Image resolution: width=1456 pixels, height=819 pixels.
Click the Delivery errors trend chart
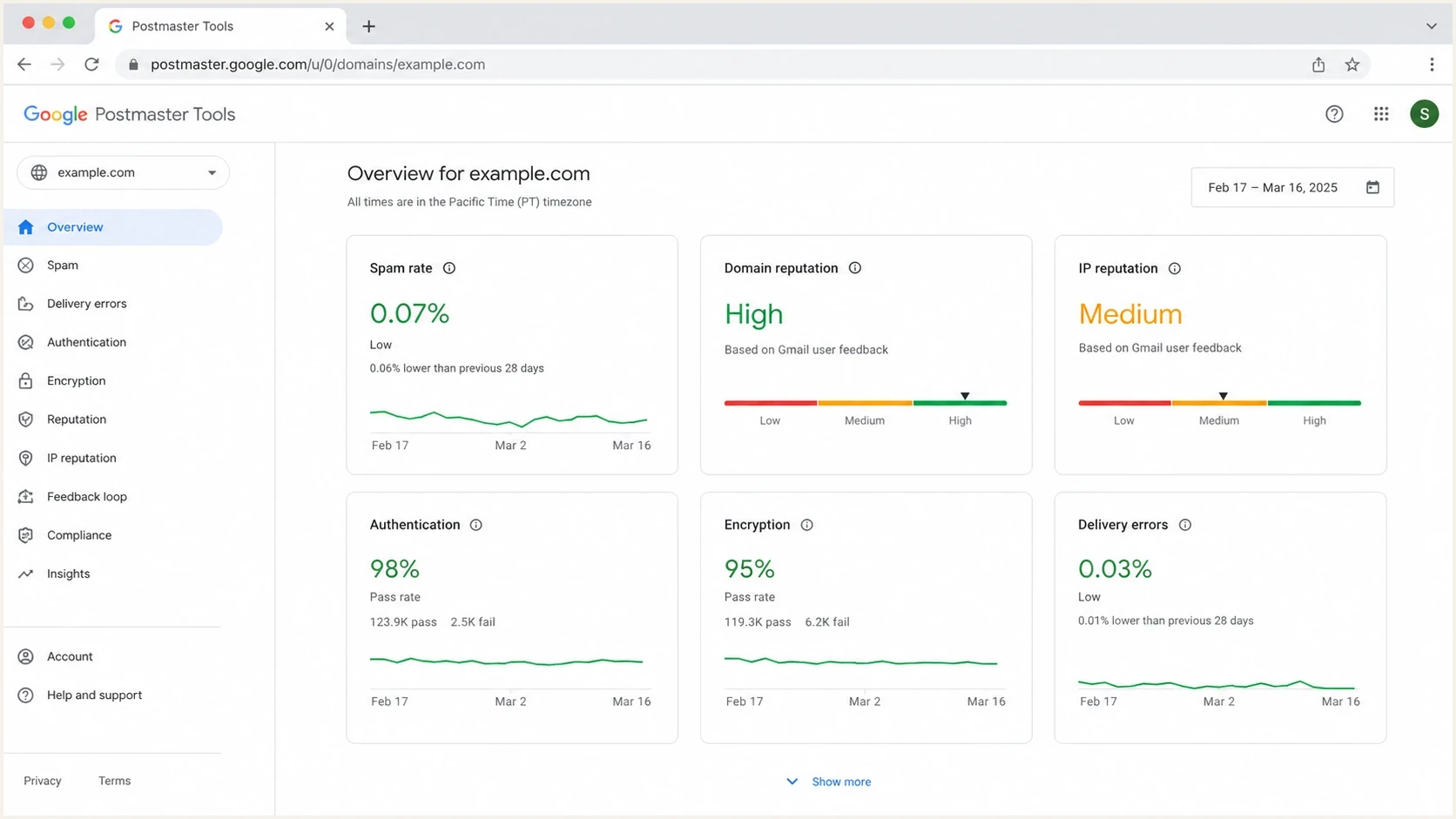click(x=1217, y=685)
